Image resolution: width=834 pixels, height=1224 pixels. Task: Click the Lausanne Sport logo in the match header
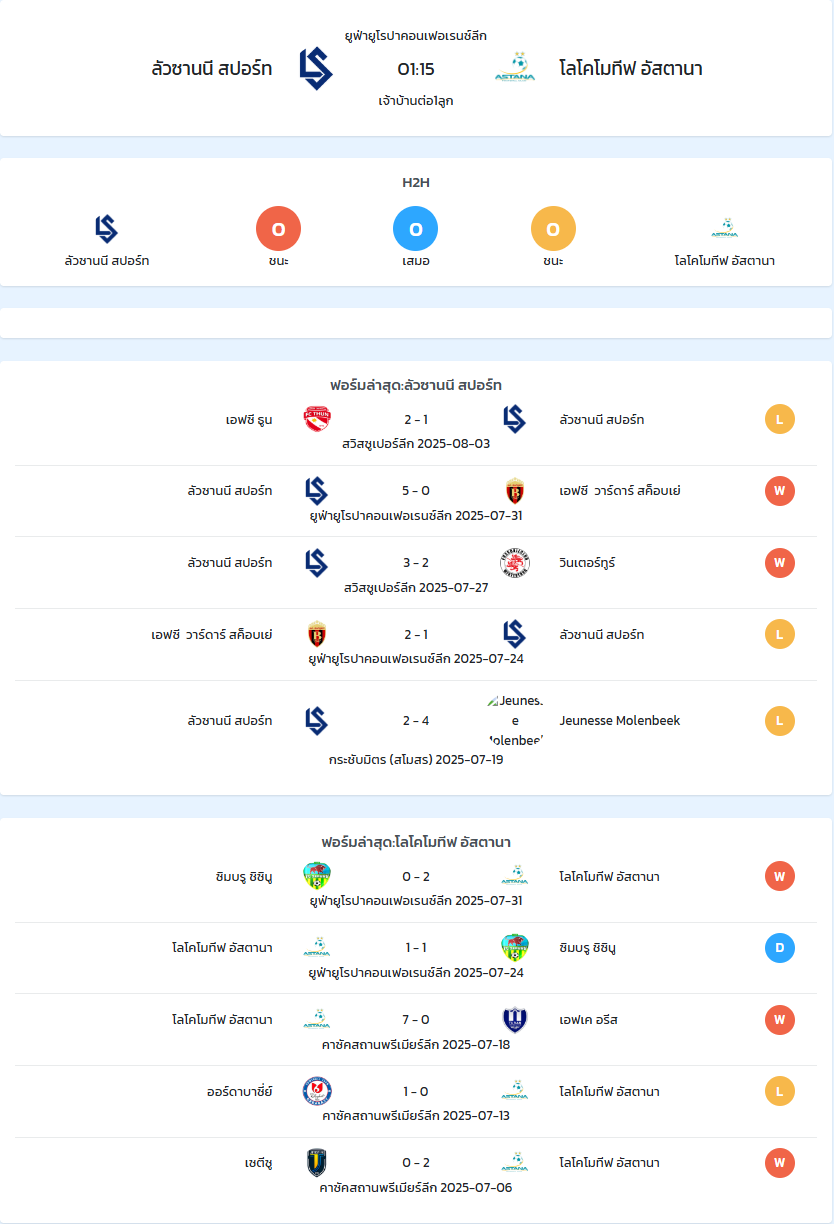coord(316,69)
